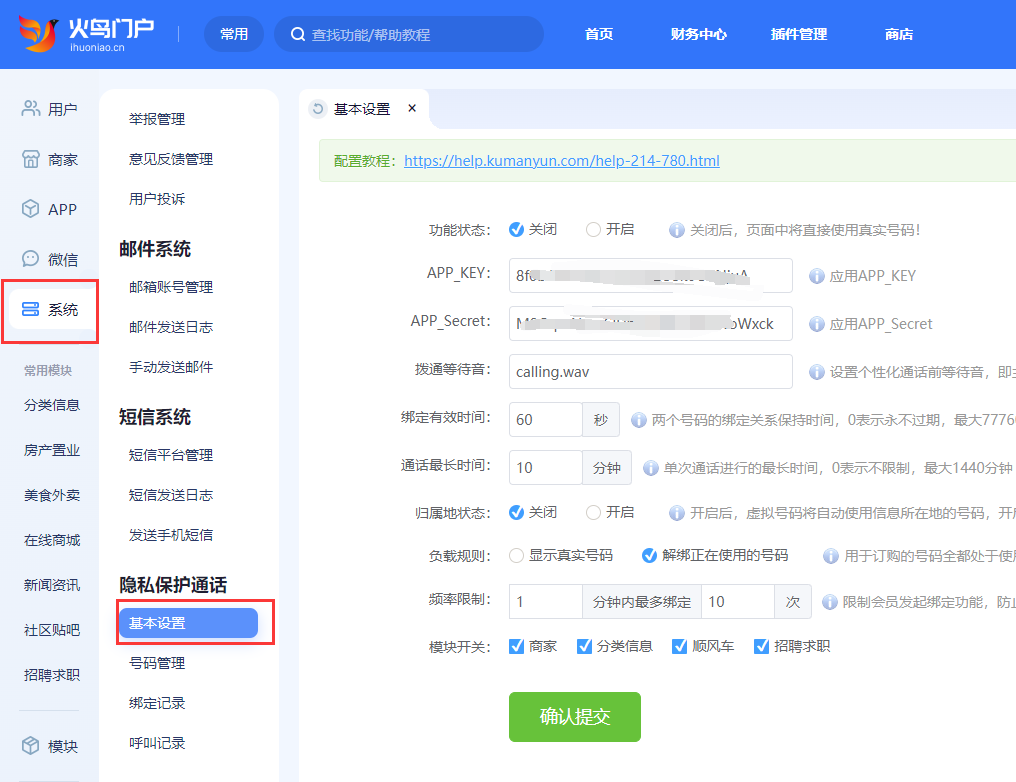The height and width of the screenshot is (782, 1016).
Task: Select 显示真实号码 load rule
Action: tap(516, 555)
